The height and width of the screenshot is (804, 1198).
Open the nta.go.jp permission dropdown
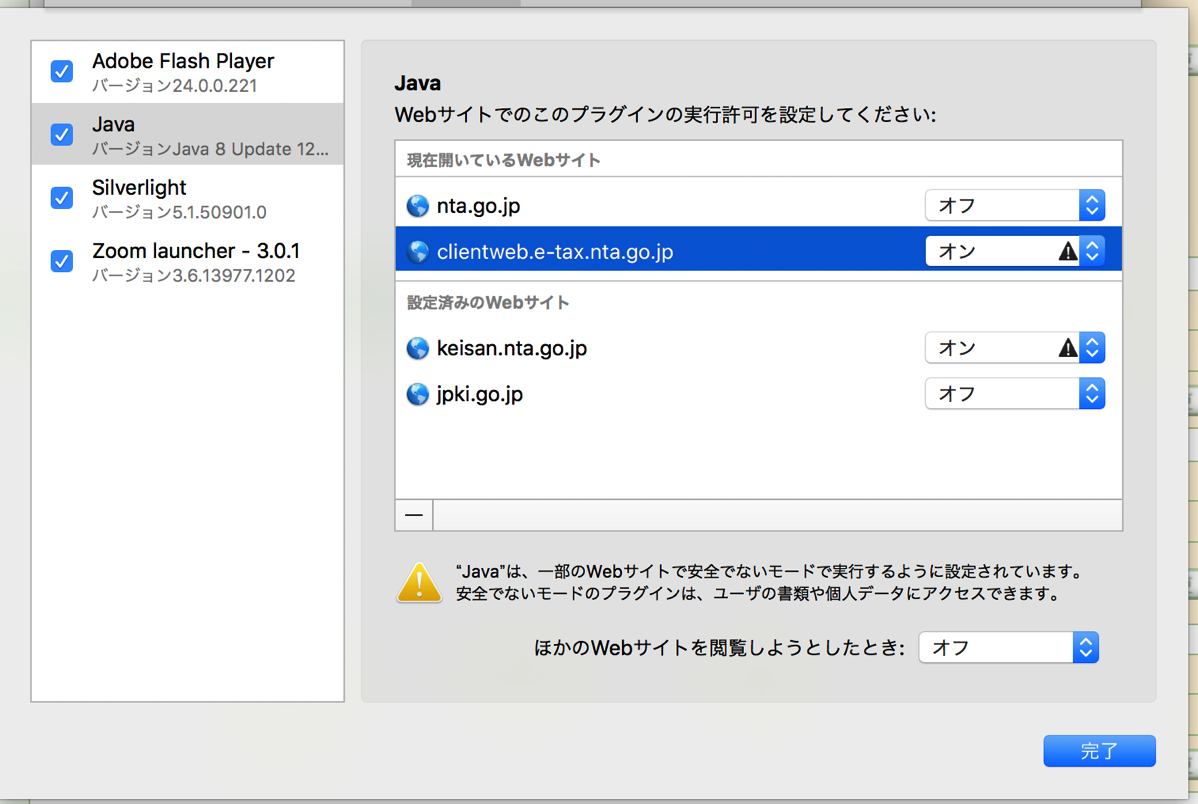tap(1015, 206)
